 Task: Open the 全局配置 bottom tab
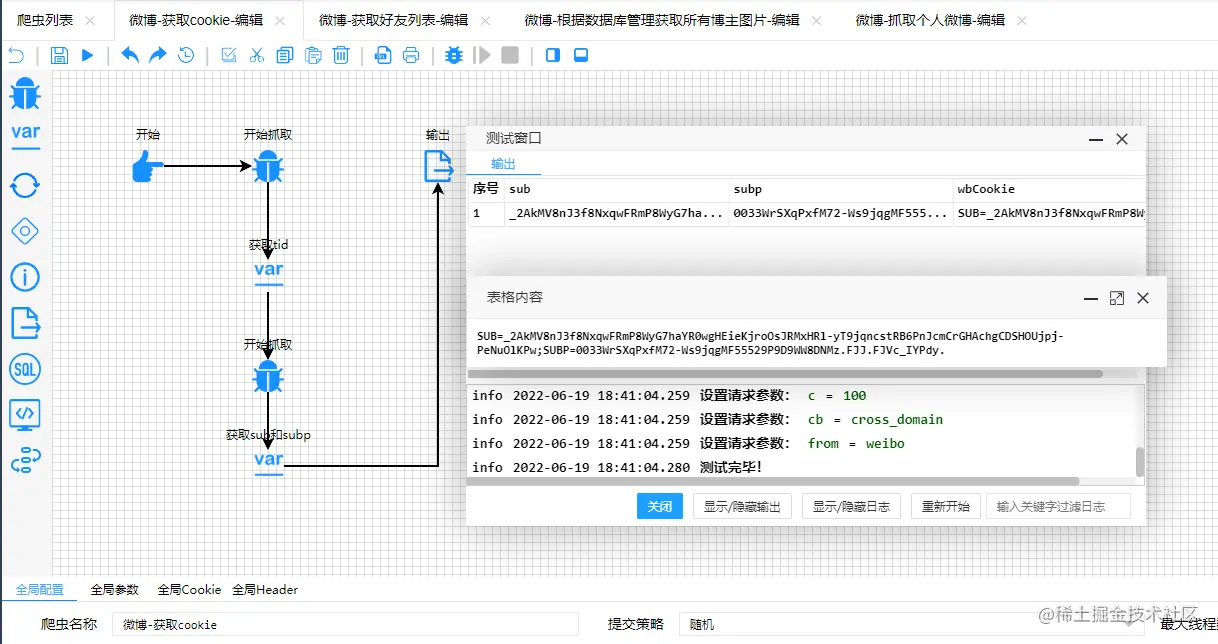[x=39, y=590]
